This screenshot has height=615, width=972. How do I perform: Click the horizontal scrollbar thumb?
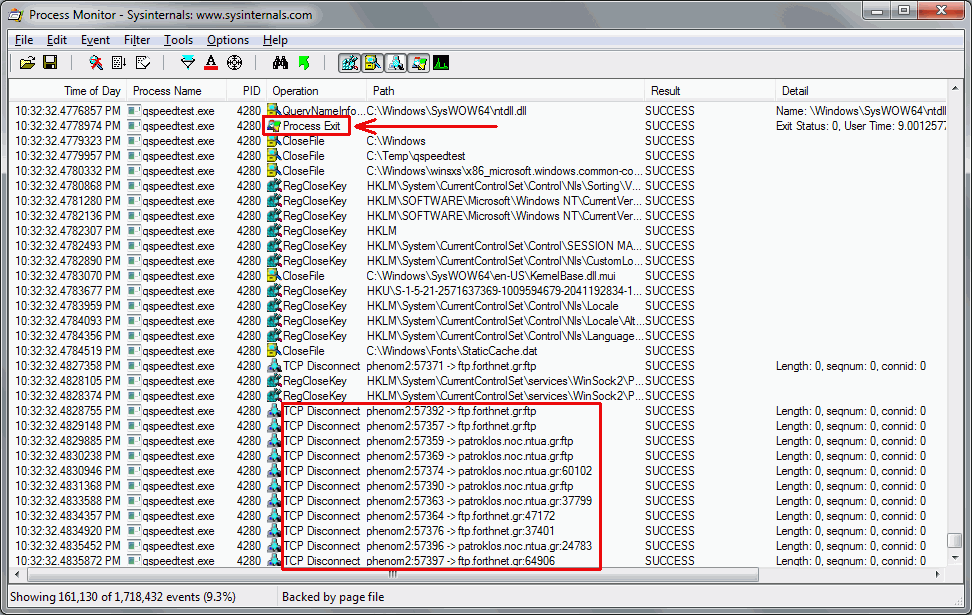393,575
